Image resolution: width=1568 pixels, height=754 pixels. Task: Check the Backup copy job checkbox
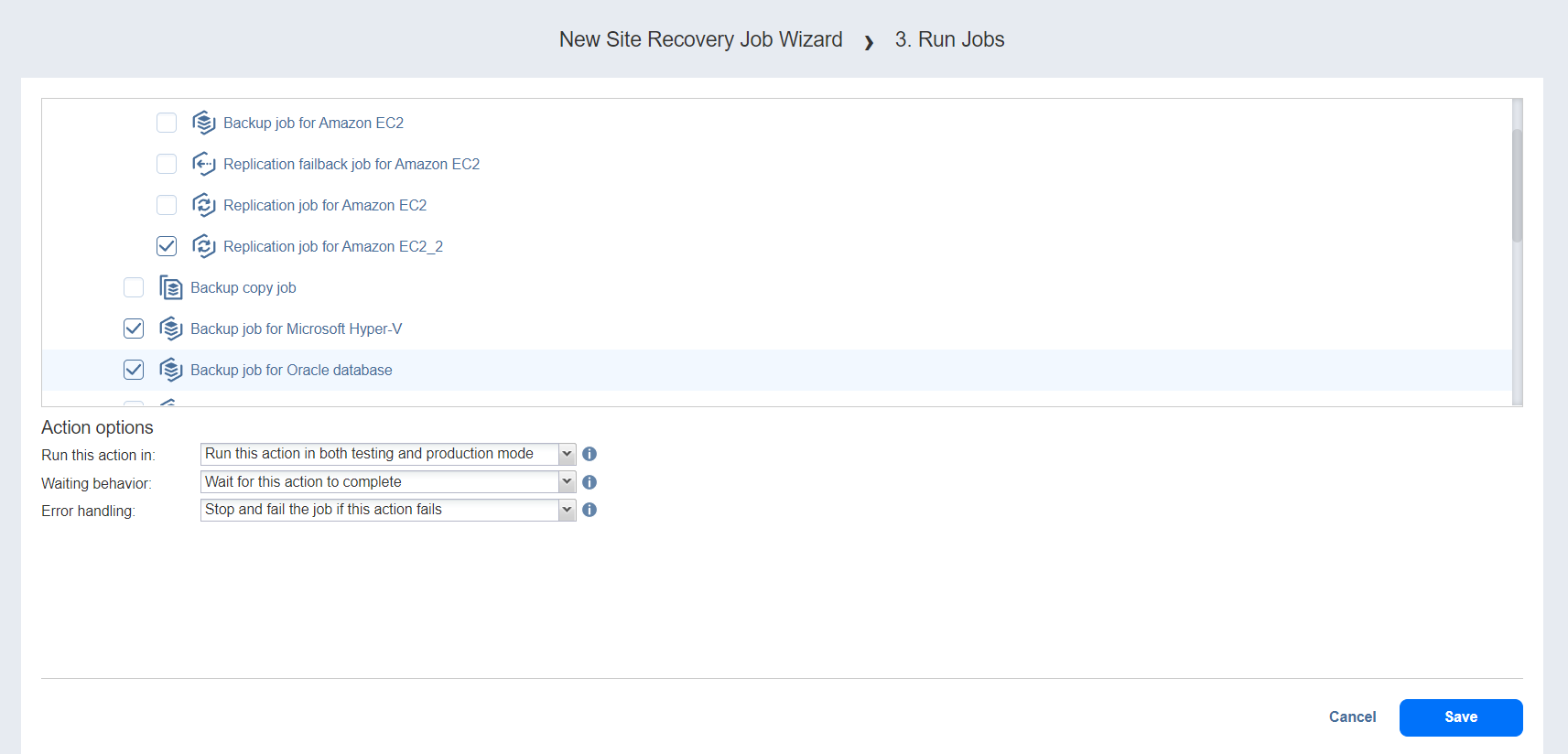[134, 287]
